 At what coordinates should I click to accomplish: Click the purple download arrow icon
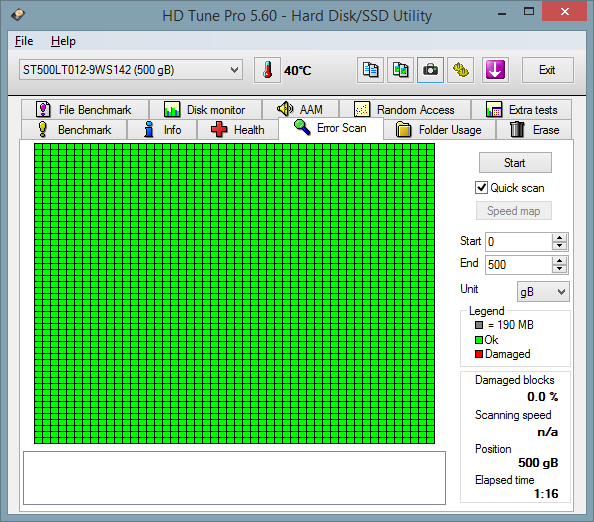coord(495,70)
